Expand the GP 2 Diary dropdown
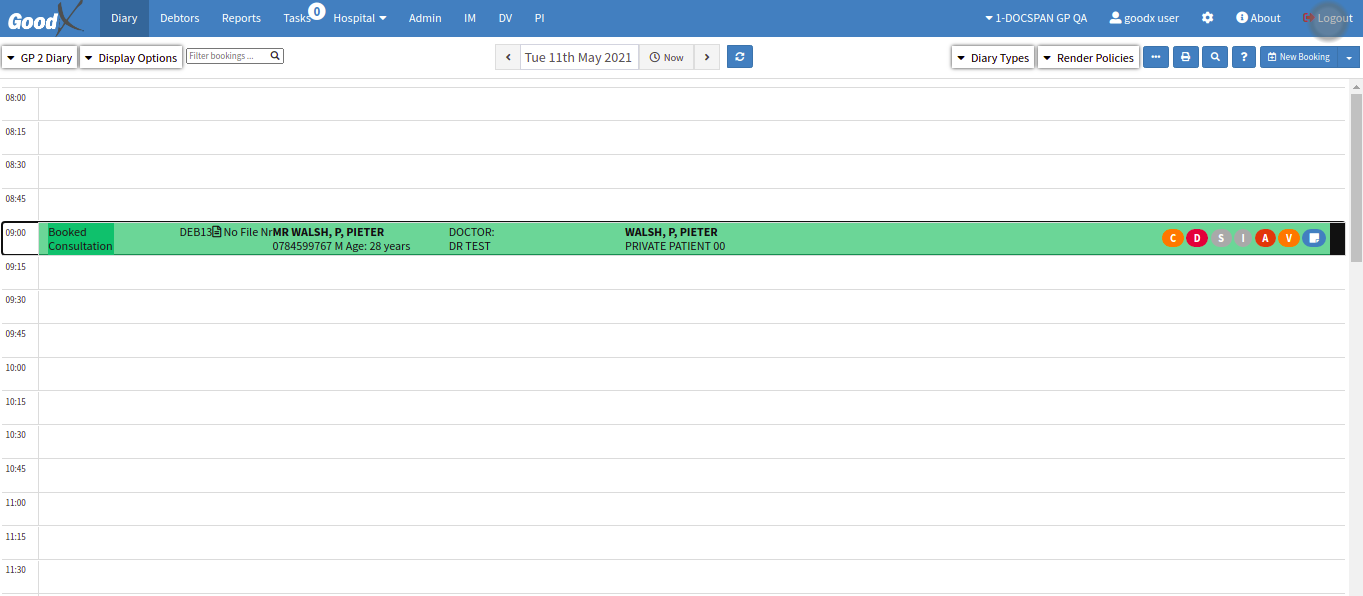The width and height of the screenshot is (1363, 596). (x=40, y=58)
